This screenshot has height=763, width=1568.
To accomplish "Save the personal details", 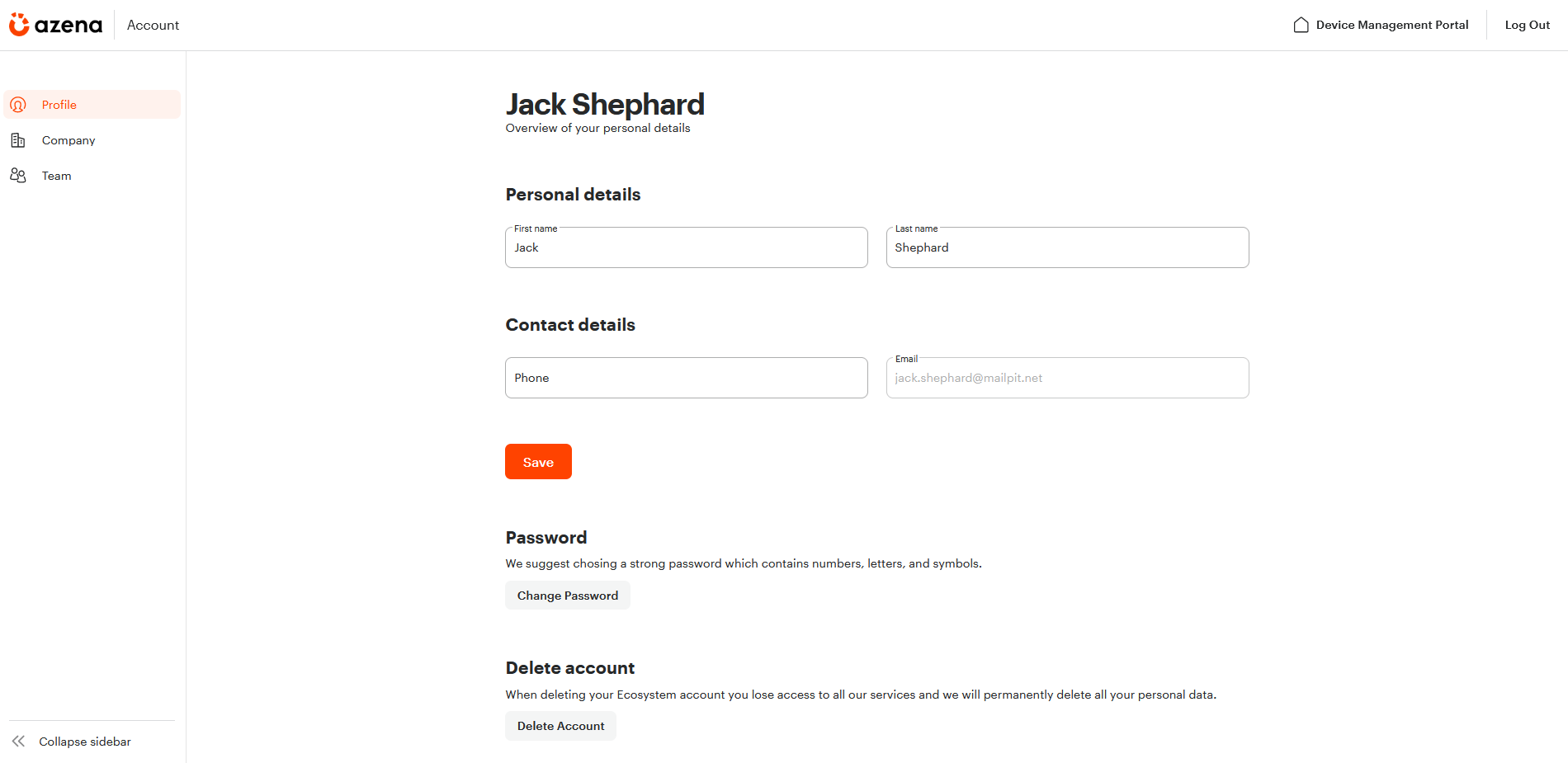I will coord(538,462).
